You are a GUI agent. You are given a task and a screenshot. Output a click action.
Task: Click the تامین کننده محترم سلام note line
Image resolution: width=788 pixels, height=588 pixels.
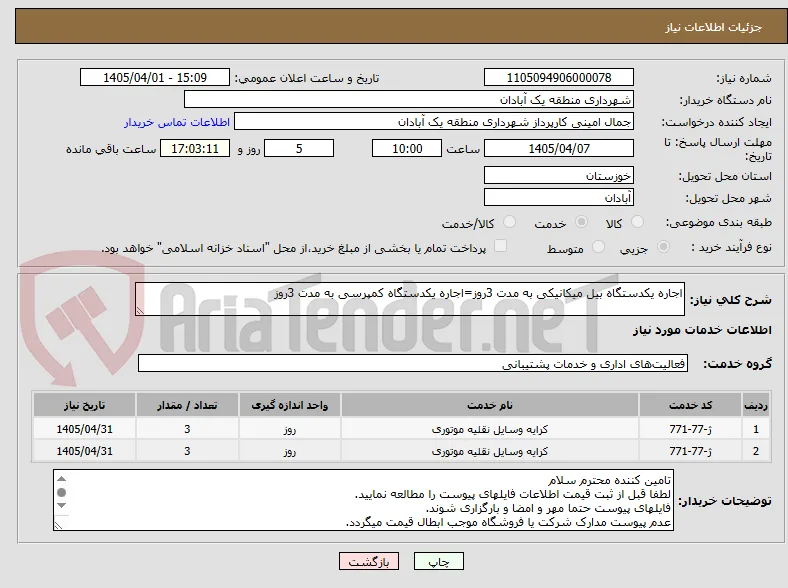tap(609, 480)
